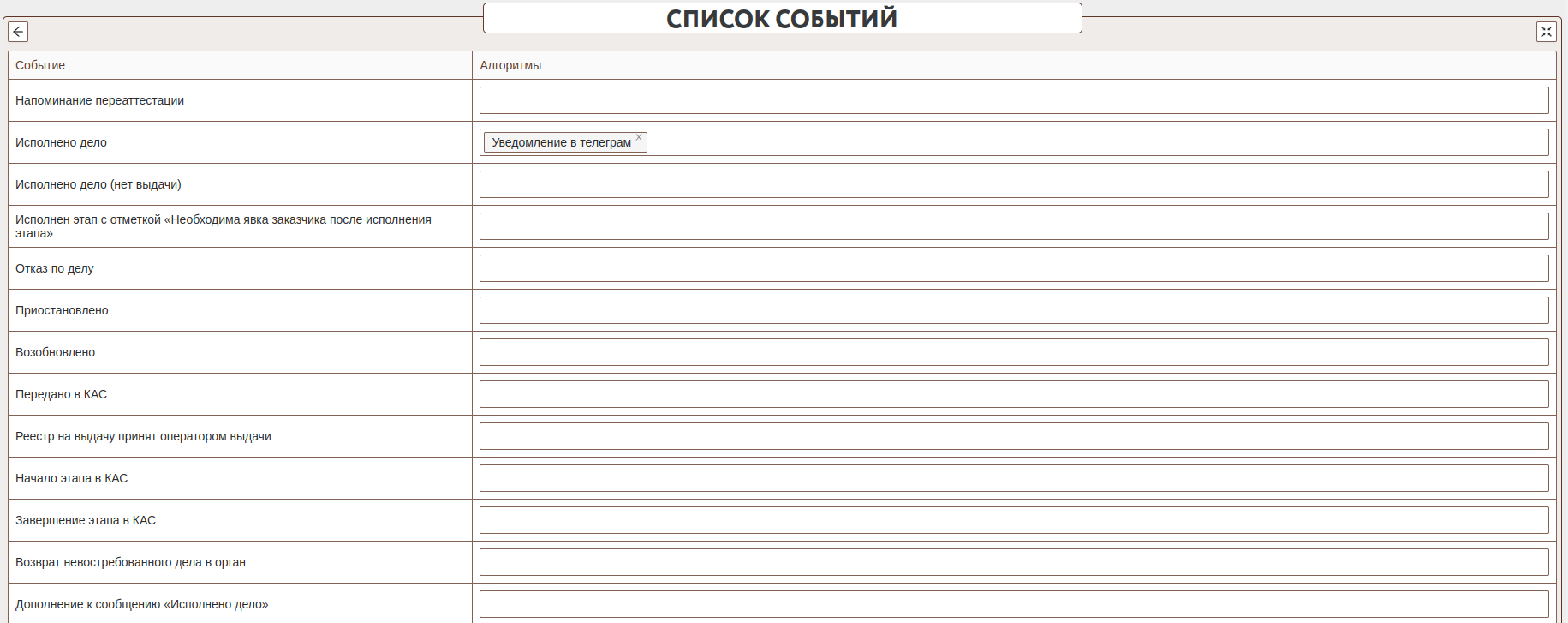Screen dimensions: 1568x623
Task: Click algorithms field for 'Начало этапа в КАС'
Action: [1013, 478]
